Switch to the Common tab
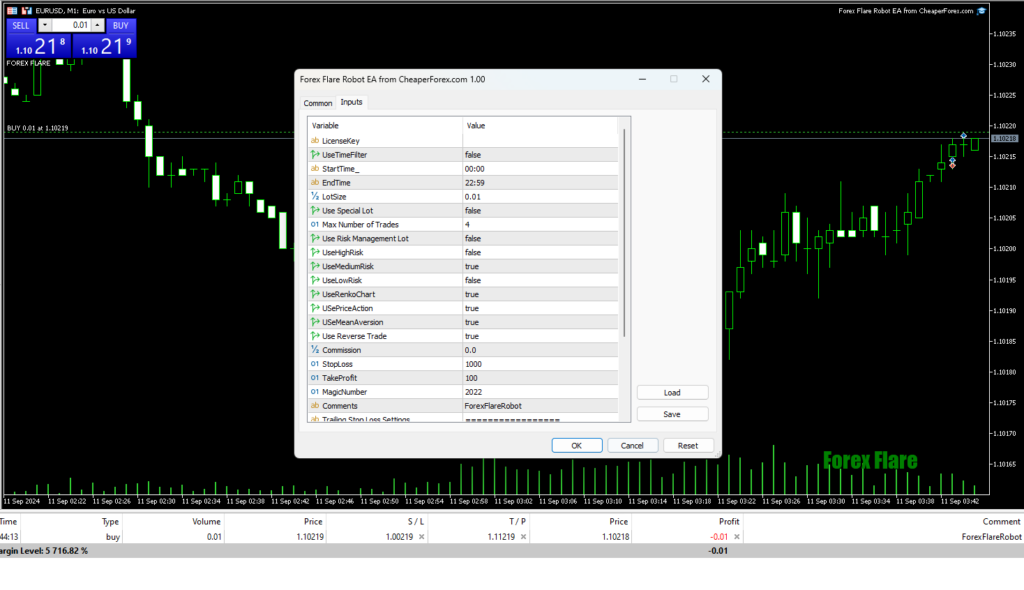 point(317,102)
